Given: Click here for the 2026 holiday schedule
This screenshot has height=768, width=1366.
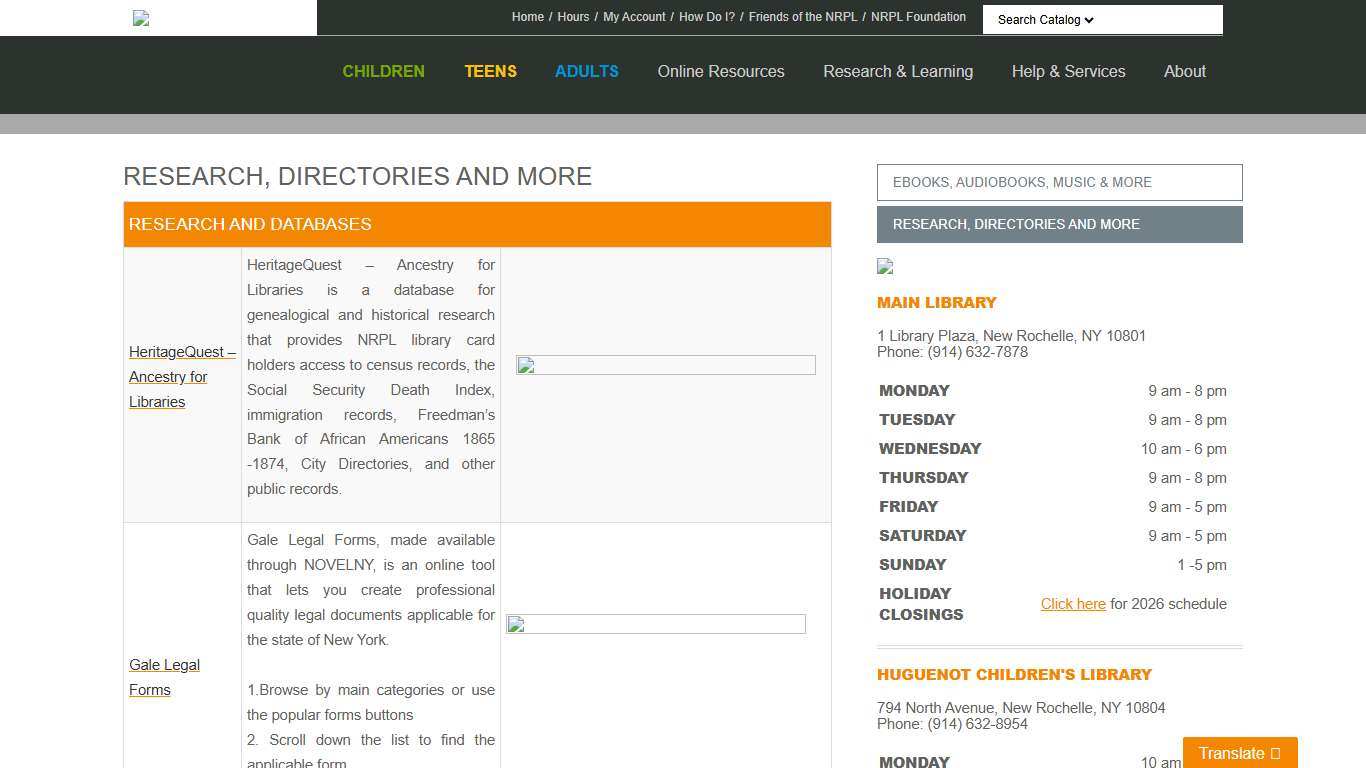Looking at the screenshot, I should 1073,603.
